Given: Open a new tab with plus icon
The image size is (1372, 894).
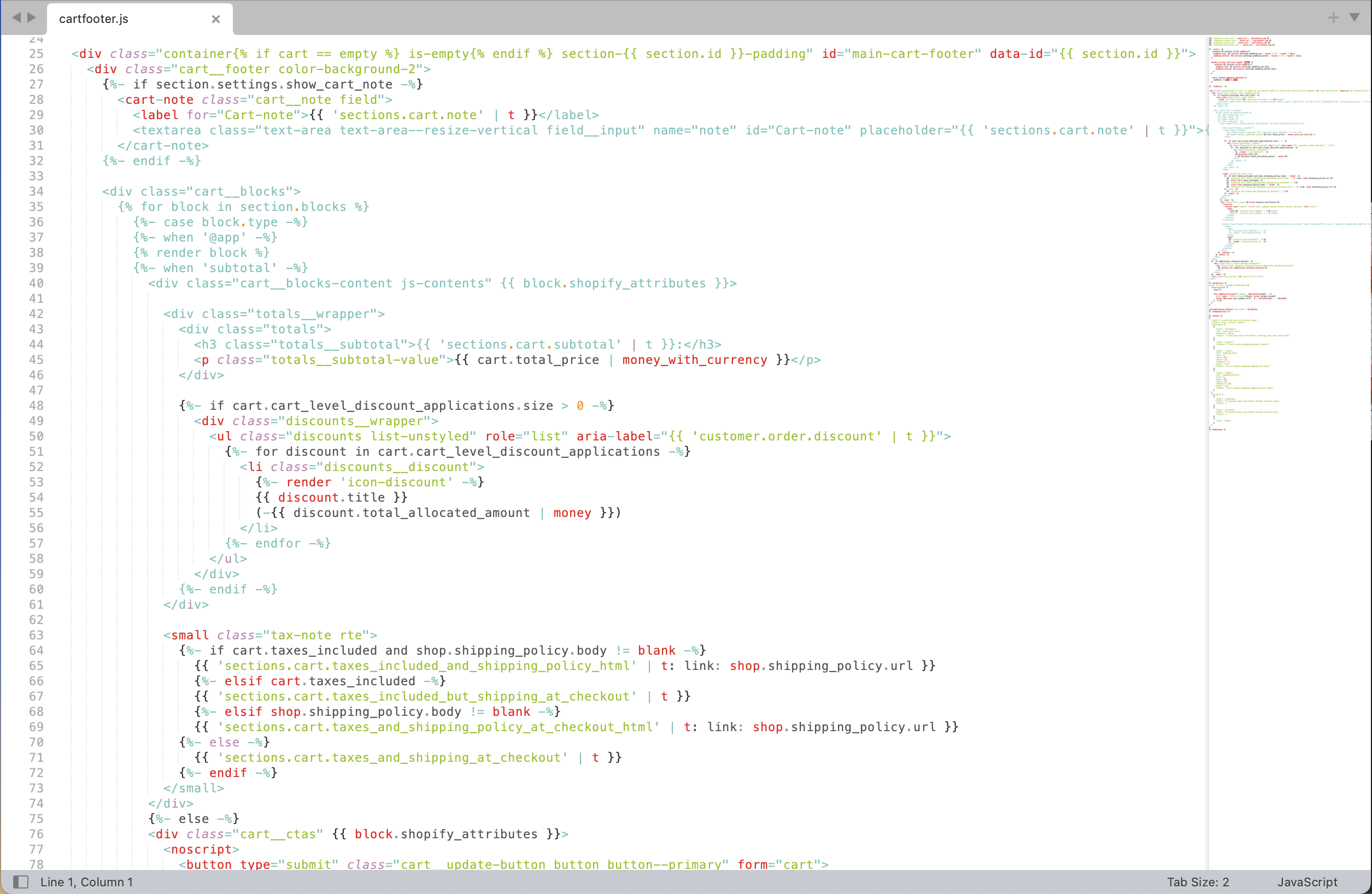Looking at the screenshot, I should pyautogui.click(x=1333, y=18).
